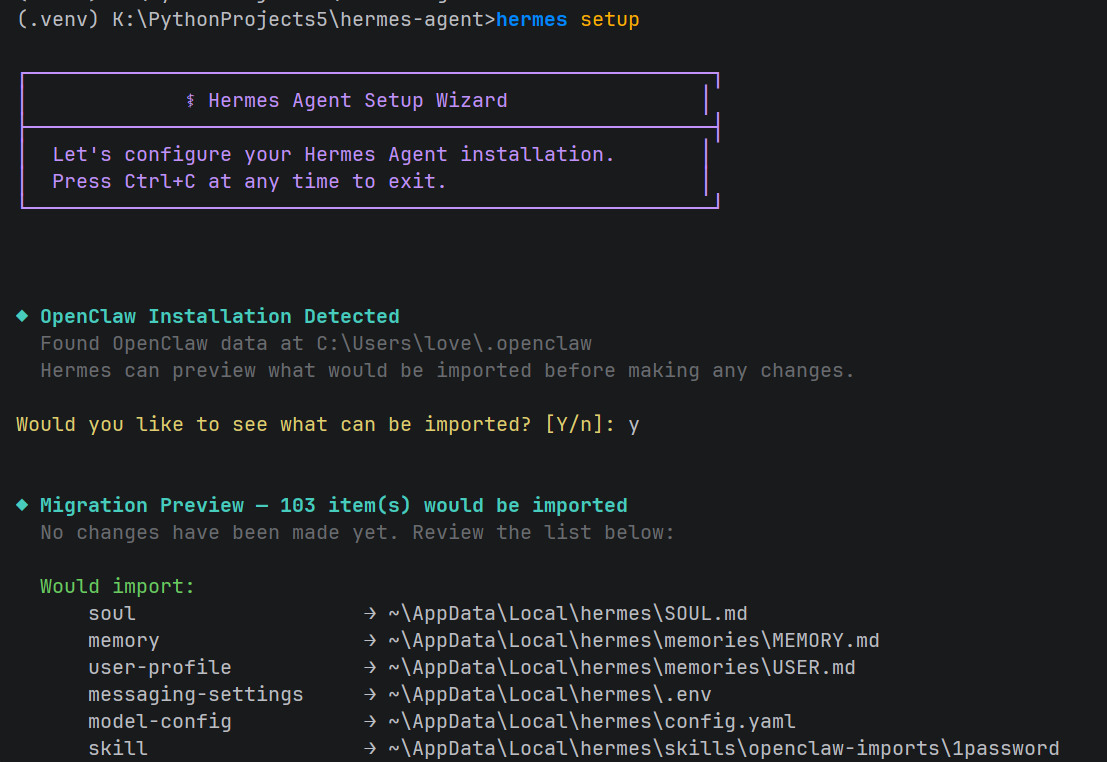
Task: Click the 'messaging-settings' item name
Action: [x=196, y=694]
